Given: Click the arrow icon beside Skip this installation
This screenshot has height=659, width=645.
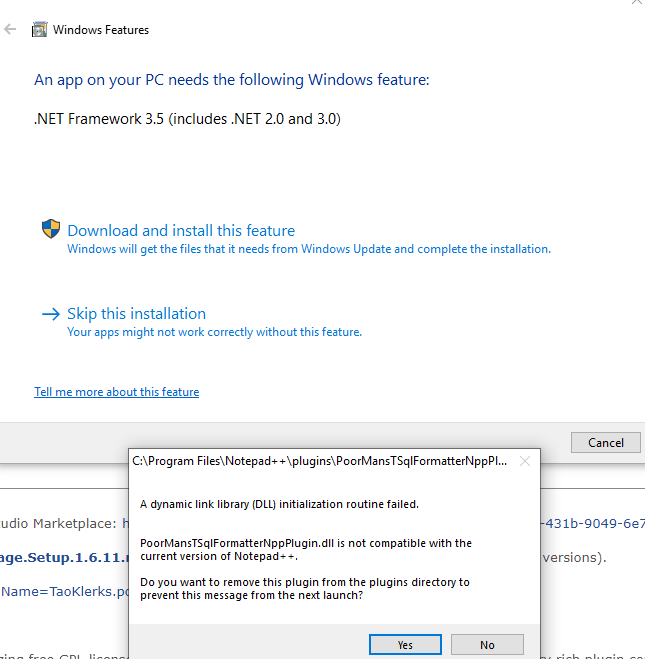Looking at the screenshot, I should coord(51,314).
